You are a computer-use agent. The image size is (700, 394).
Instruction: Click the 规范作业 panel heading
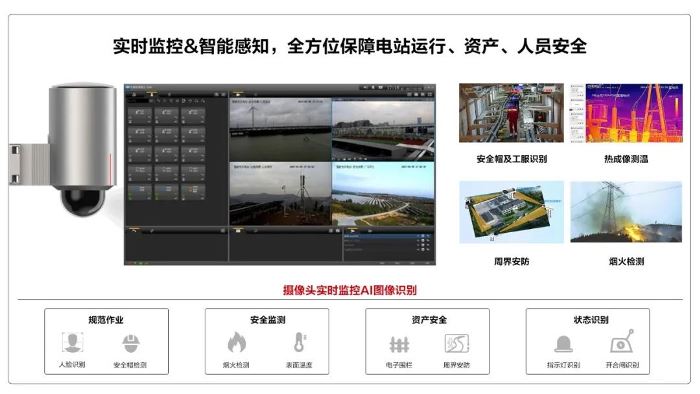106,319
